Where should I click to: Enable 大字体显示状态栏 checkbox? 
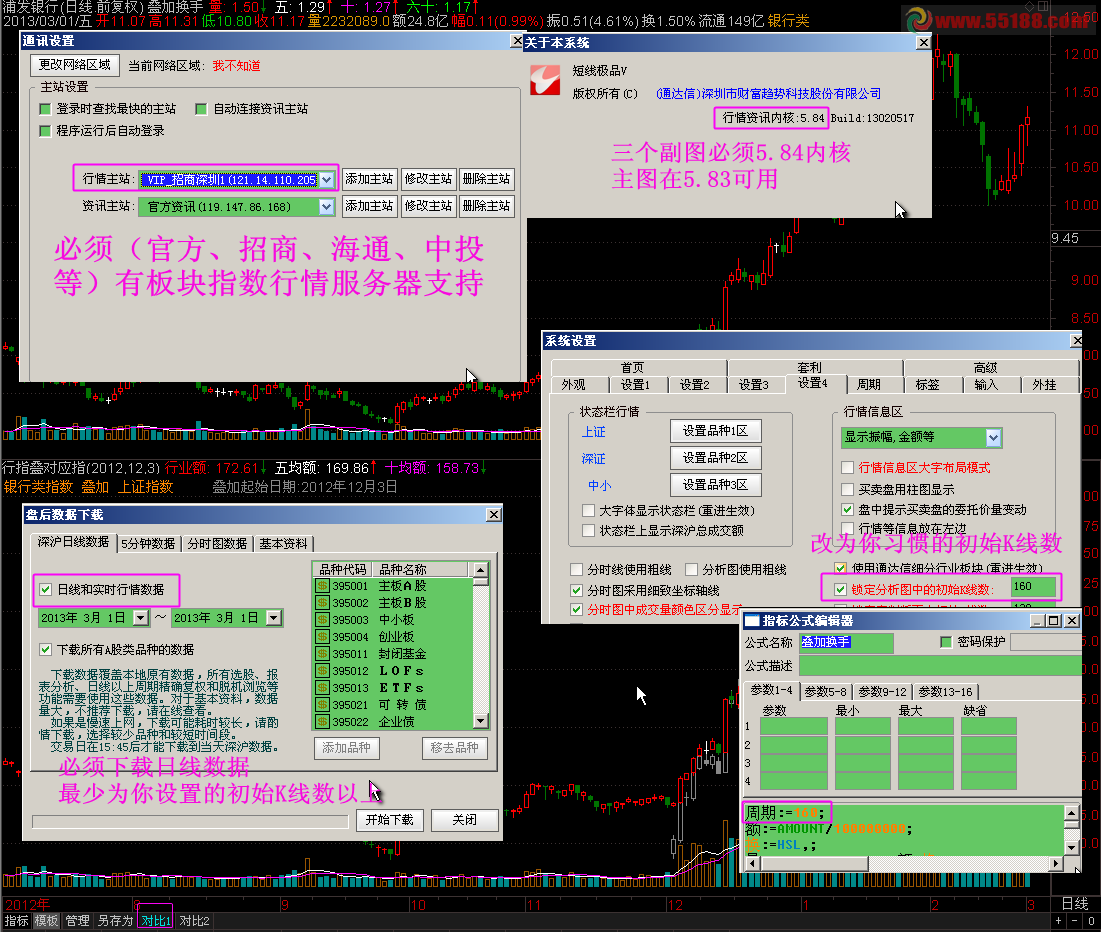click(x=588, y=511)
